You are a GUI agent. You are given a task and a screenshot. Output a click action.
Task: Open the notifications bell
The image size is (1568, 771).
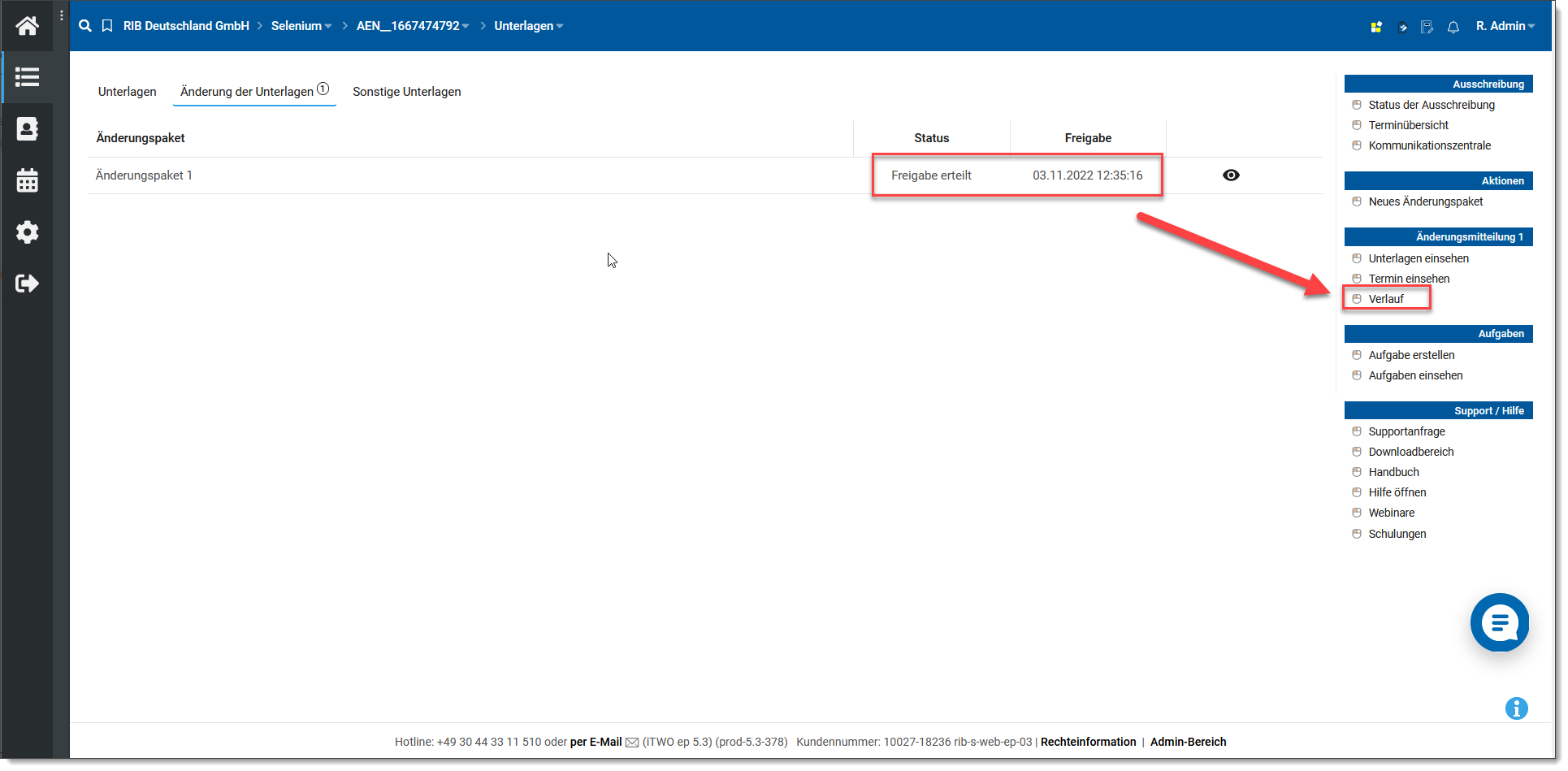[x=1453, y=27]
